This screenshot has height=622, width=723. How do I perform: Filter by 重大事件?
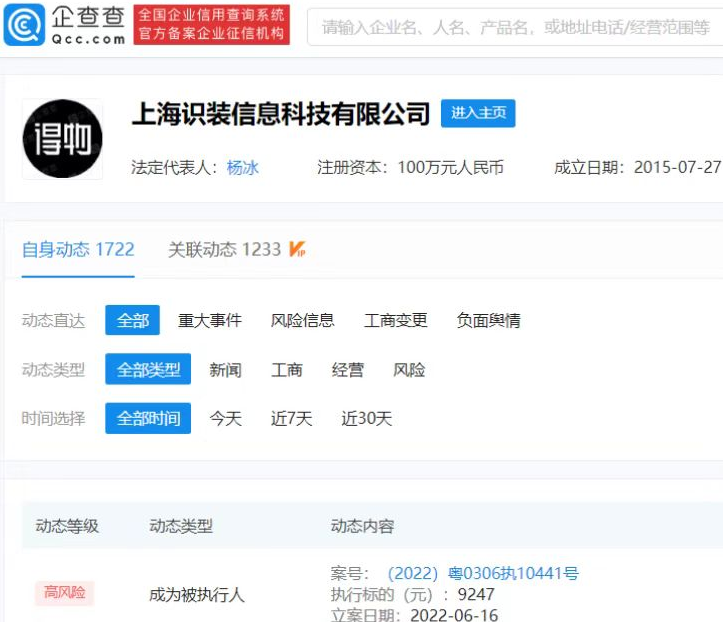[x=210, y=320]
